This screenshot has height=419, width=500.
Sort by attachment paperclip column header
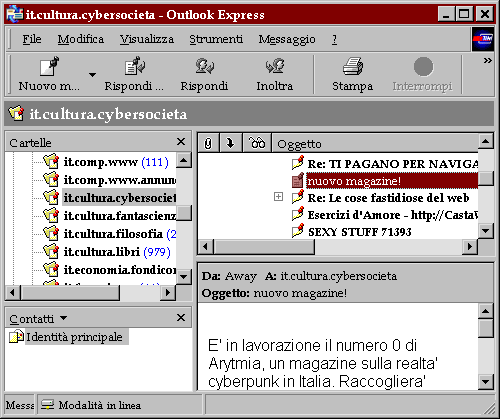coord(208,143)
